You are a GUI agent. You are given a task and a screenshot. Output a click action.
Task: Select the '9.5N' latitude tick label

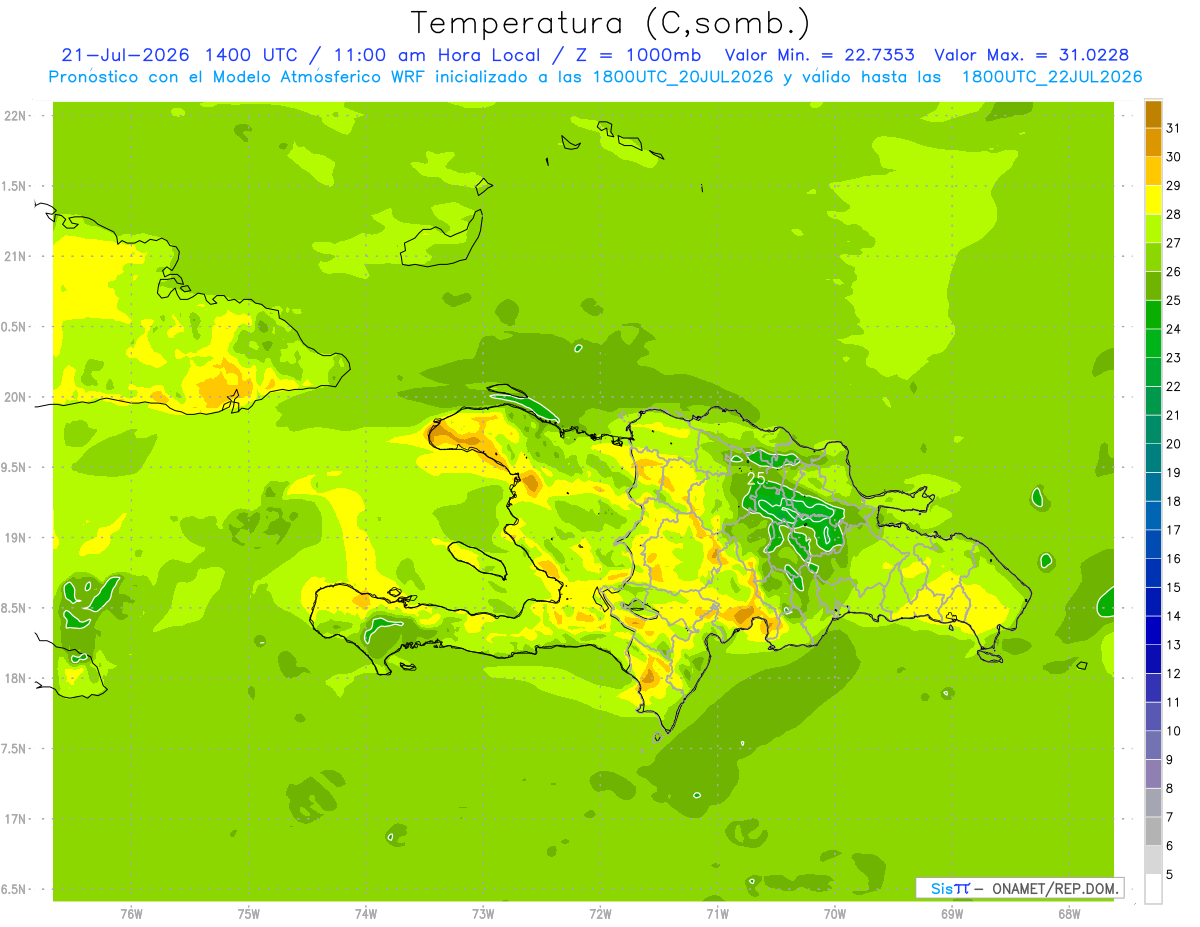(x=15, y=467)
